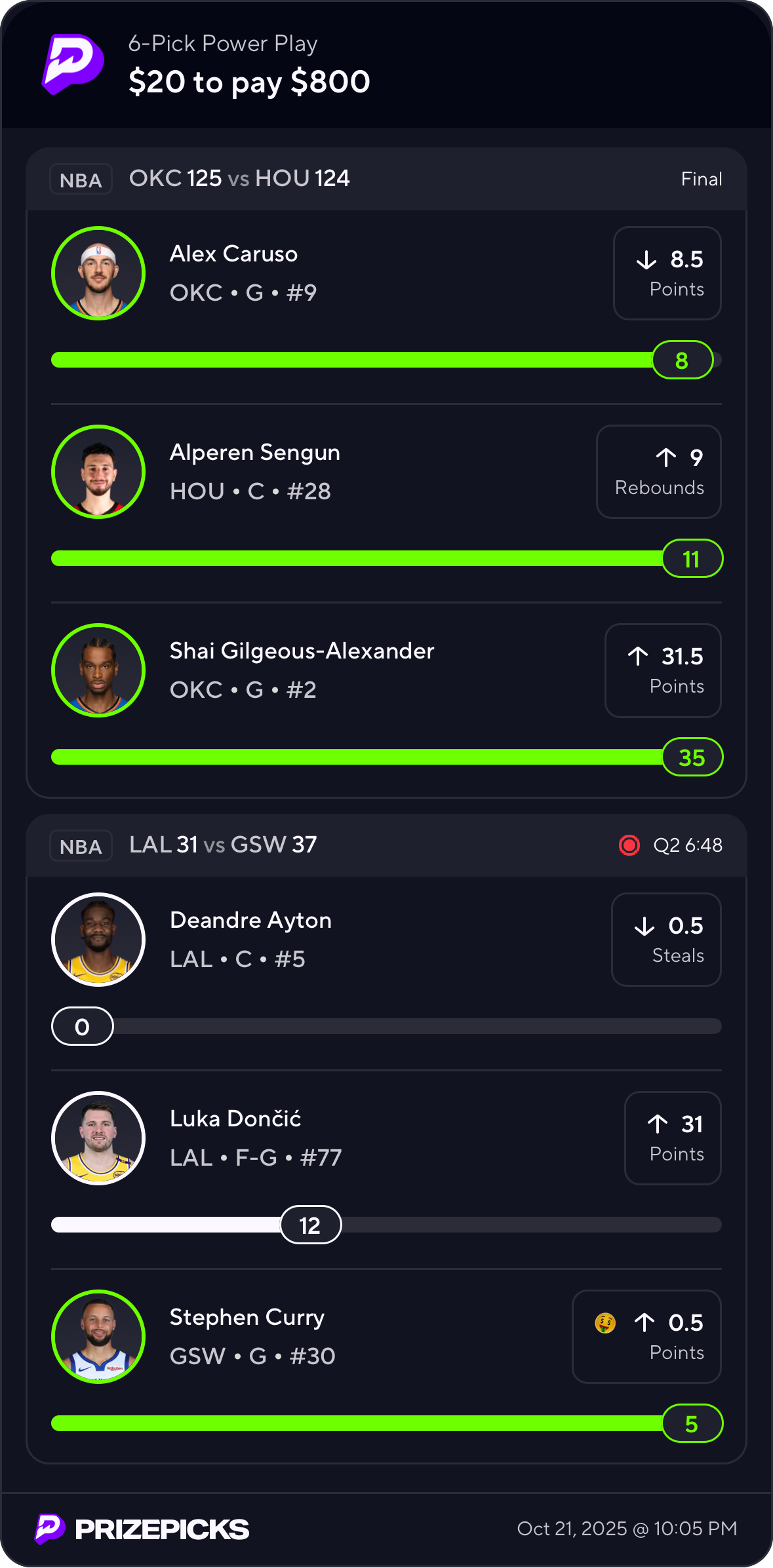Tap the money-face emoji on Curry's pick

(x=605, y=1323)
